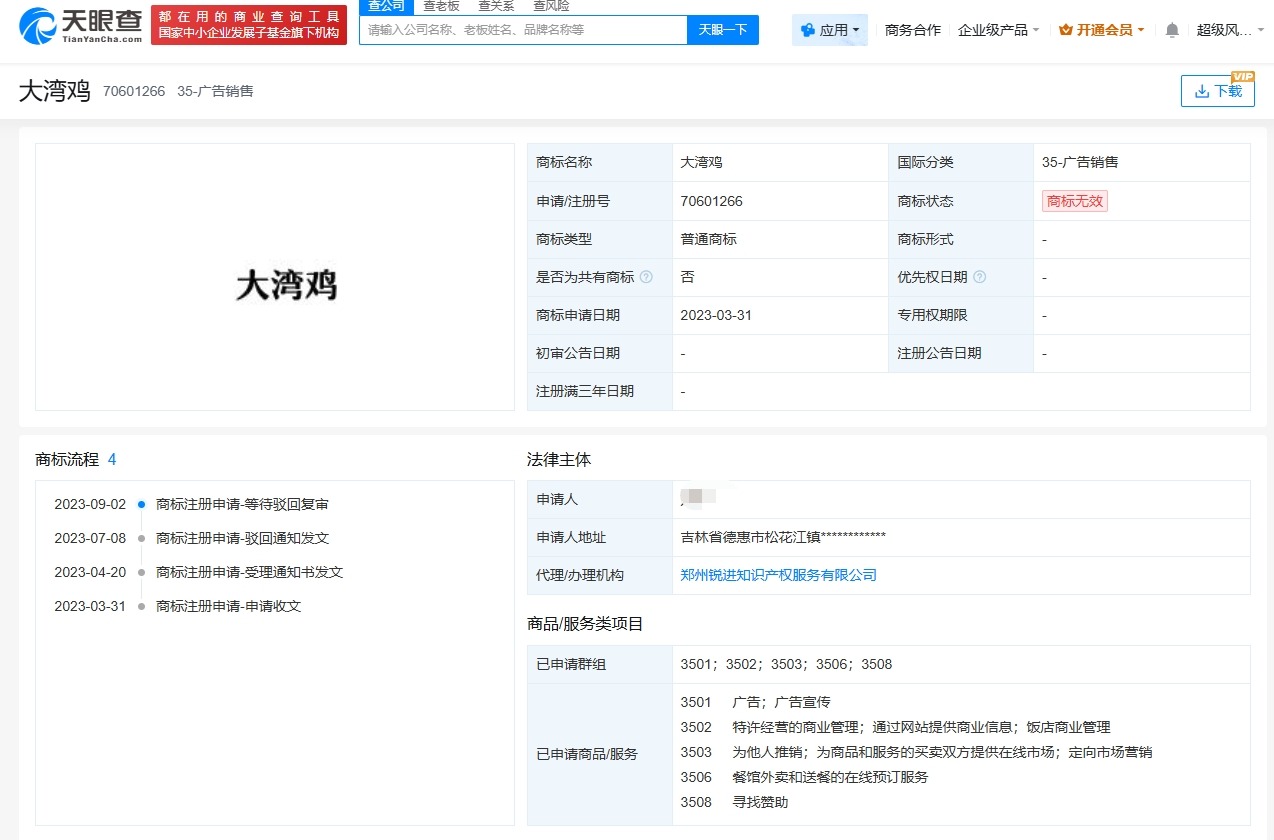Click the 商标无效 status badge
Screen dimensions: 1274x840
1074,200
